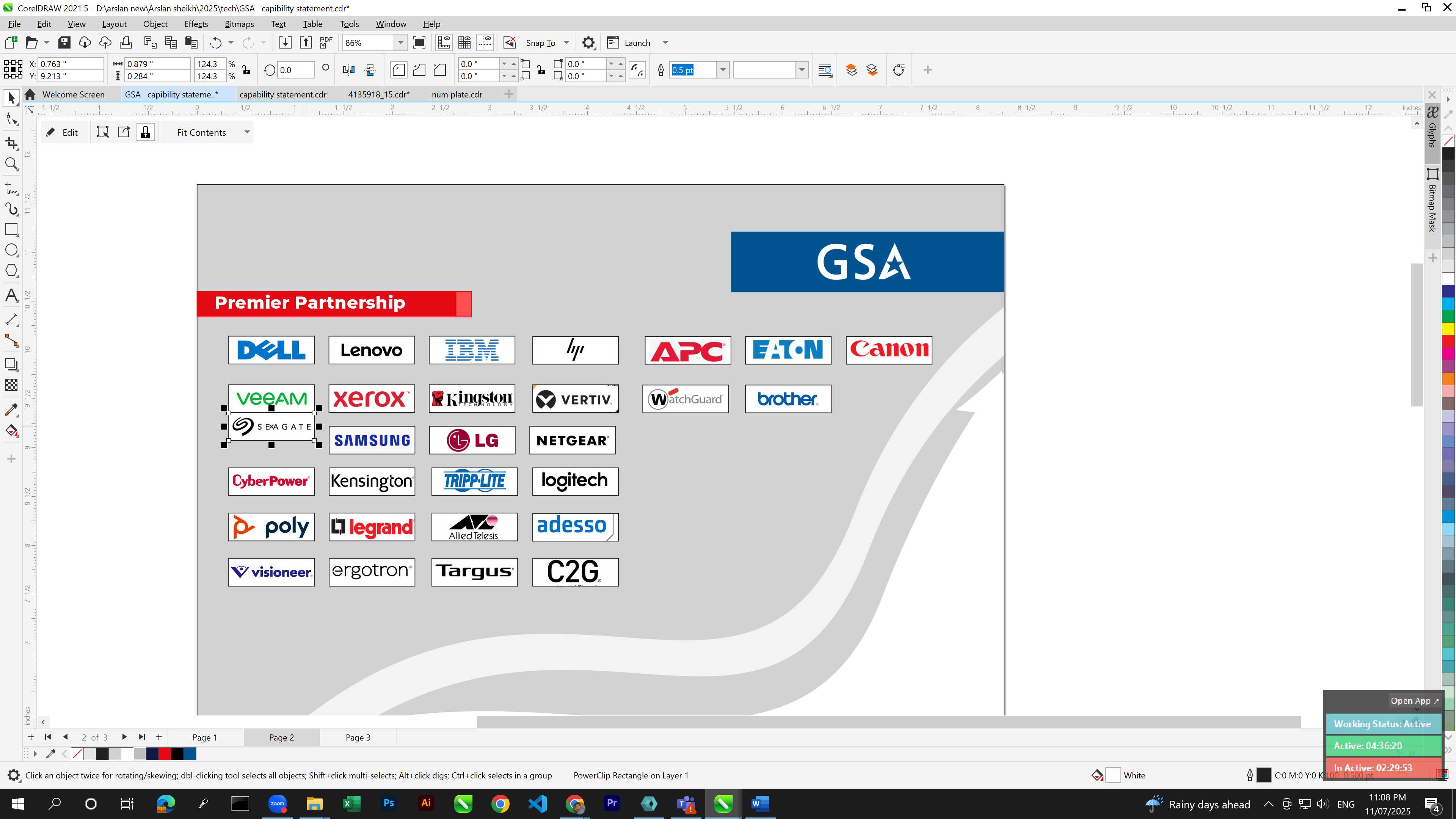Click the Launch button
Image resolution: width=1456 pixels, height=819 pixels.
point(629,43)
